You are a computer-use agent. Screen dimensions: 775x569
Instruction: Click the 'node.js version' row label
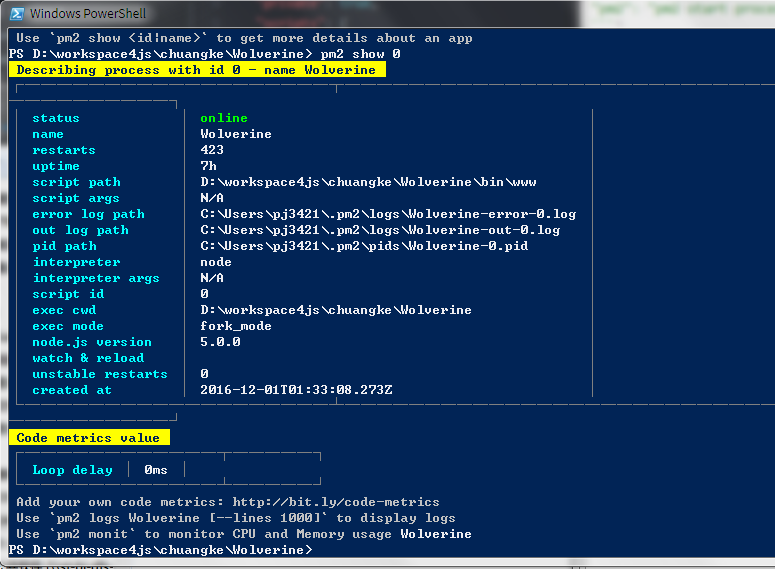tap(92, 342)
